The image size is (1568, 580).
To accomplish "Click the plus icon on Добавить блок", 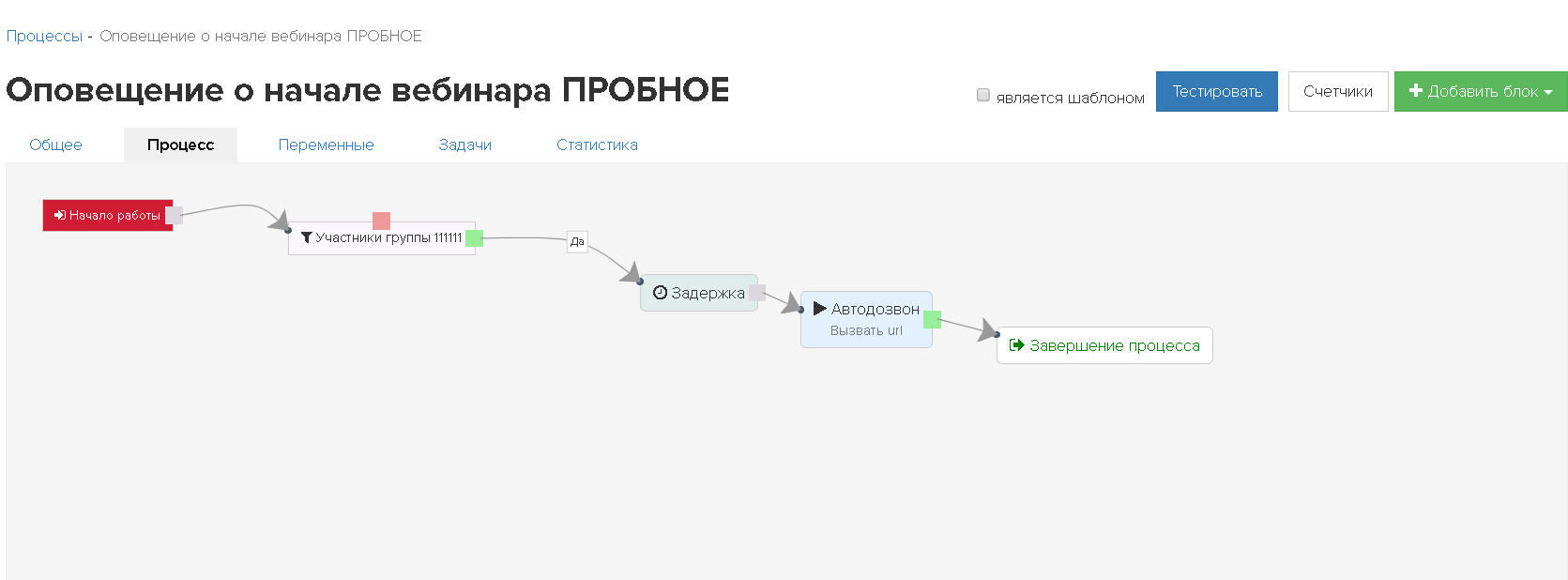I will click(x=1416, y=91).
